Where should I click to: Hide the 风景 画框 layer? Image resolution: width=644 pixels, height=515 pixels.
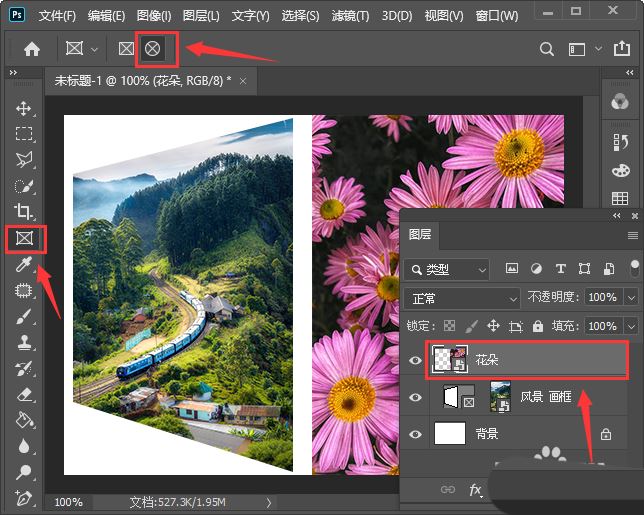click(x=415, y=397)
